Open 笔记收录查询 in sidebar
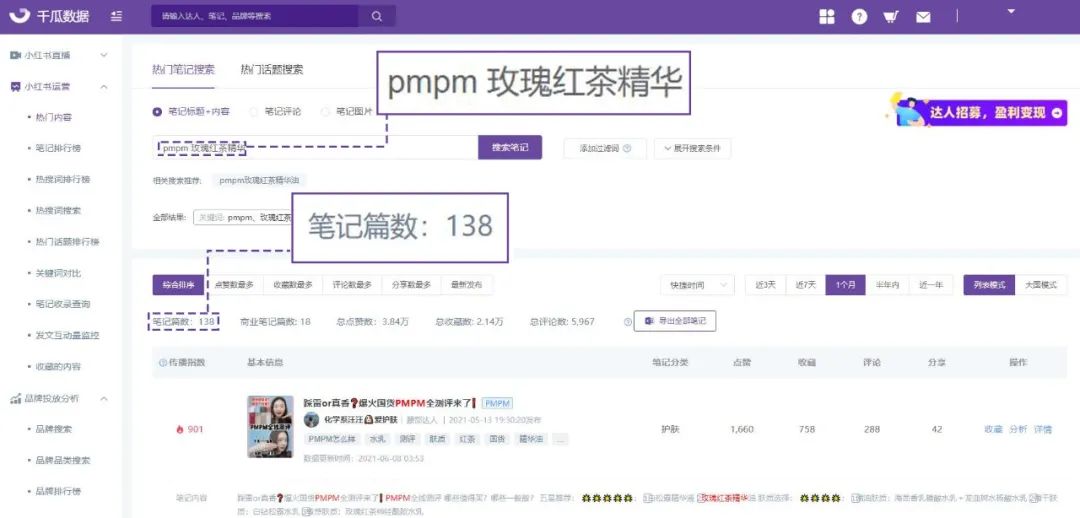This screenshot has width=1080, height=518. [63, 304]
